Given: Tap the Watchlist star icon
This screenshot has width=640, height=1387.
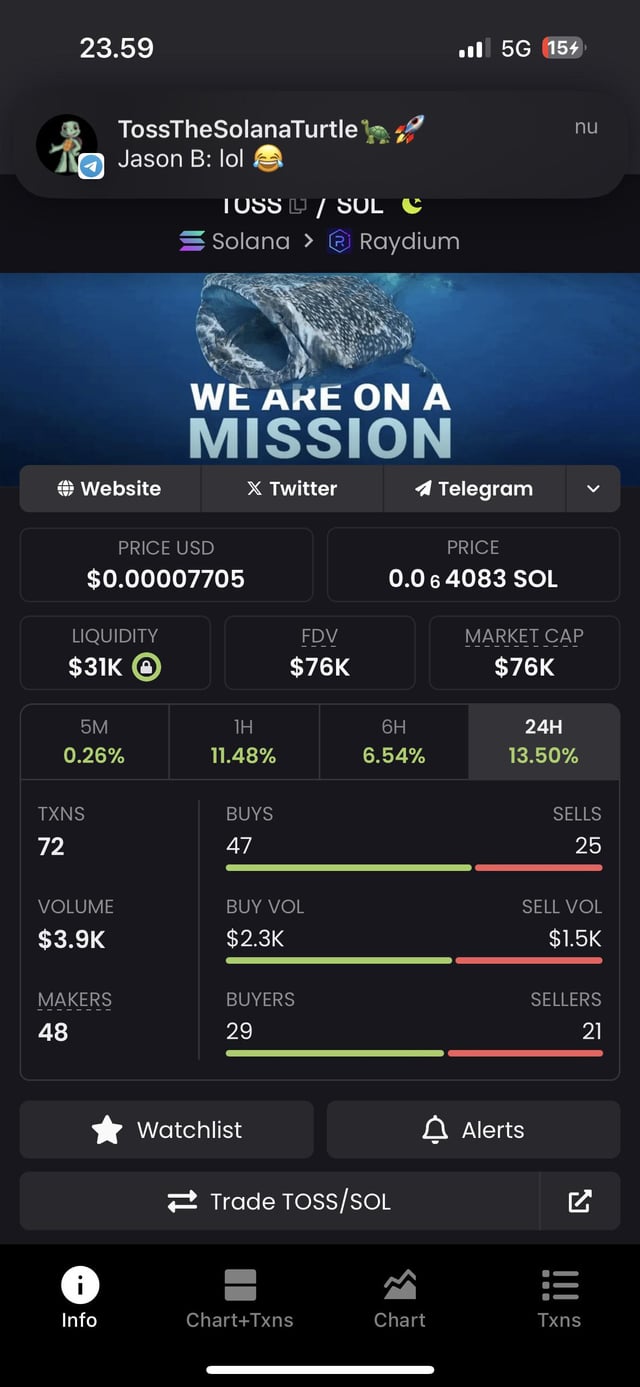Looking at the screenshot, I should (107, 1130).
